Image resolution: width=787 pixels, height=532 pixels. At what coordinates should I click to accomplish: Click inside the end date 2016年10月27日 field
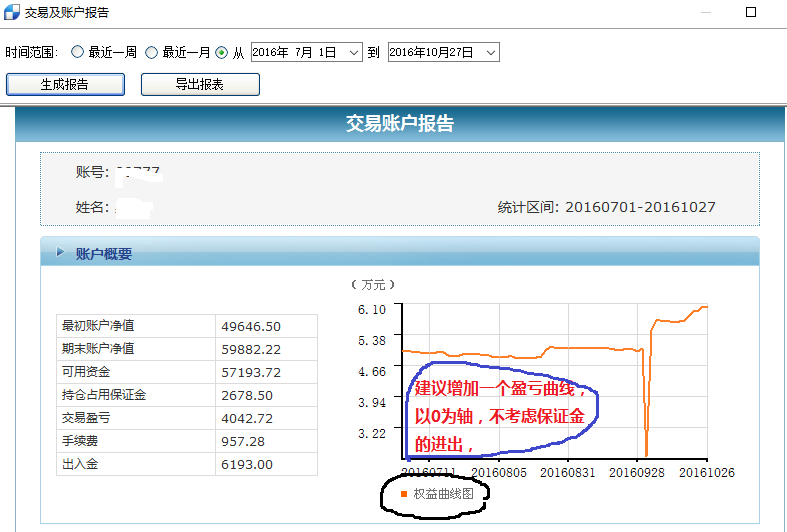pos(432,52)
